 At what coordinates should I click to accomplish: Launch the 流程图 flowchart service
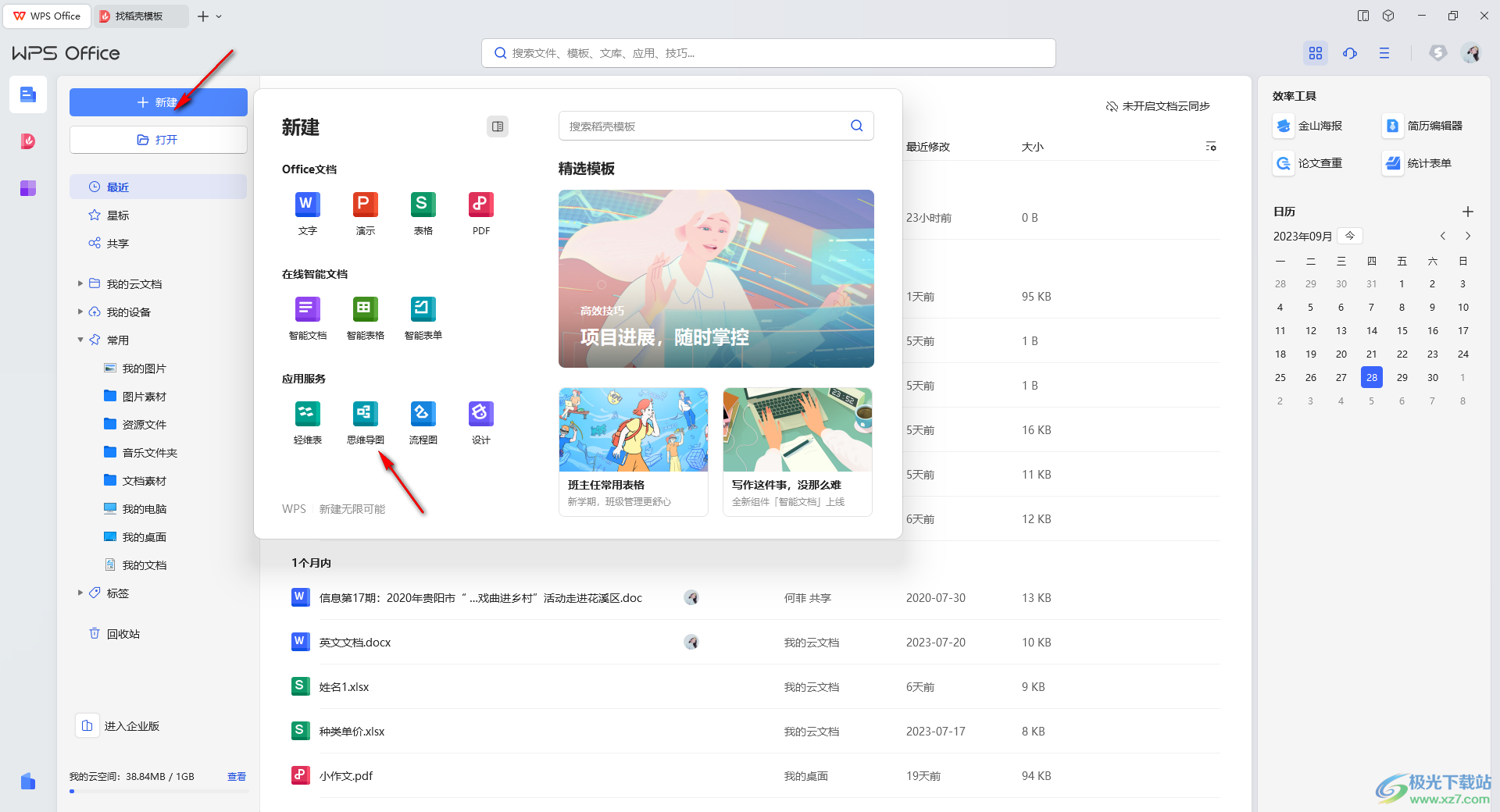[423, 422]
